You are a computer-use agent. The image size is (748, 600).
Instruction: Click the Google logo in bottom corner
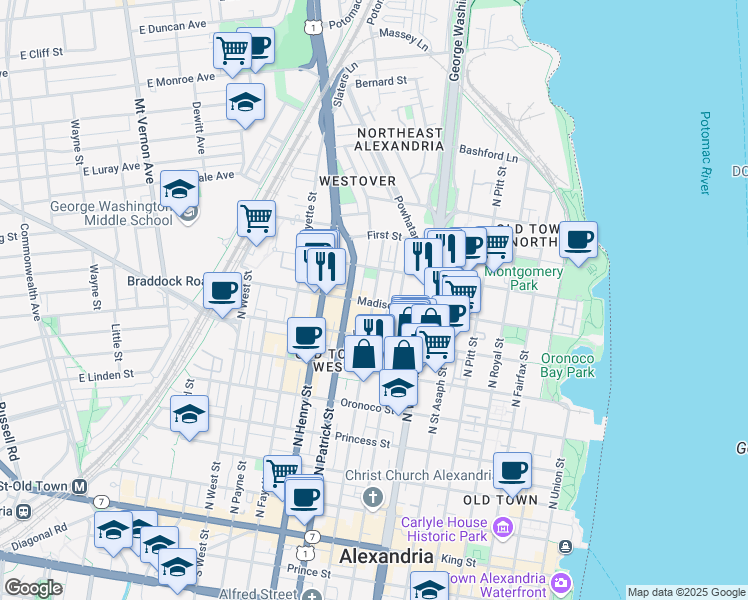tap(33, 588)
